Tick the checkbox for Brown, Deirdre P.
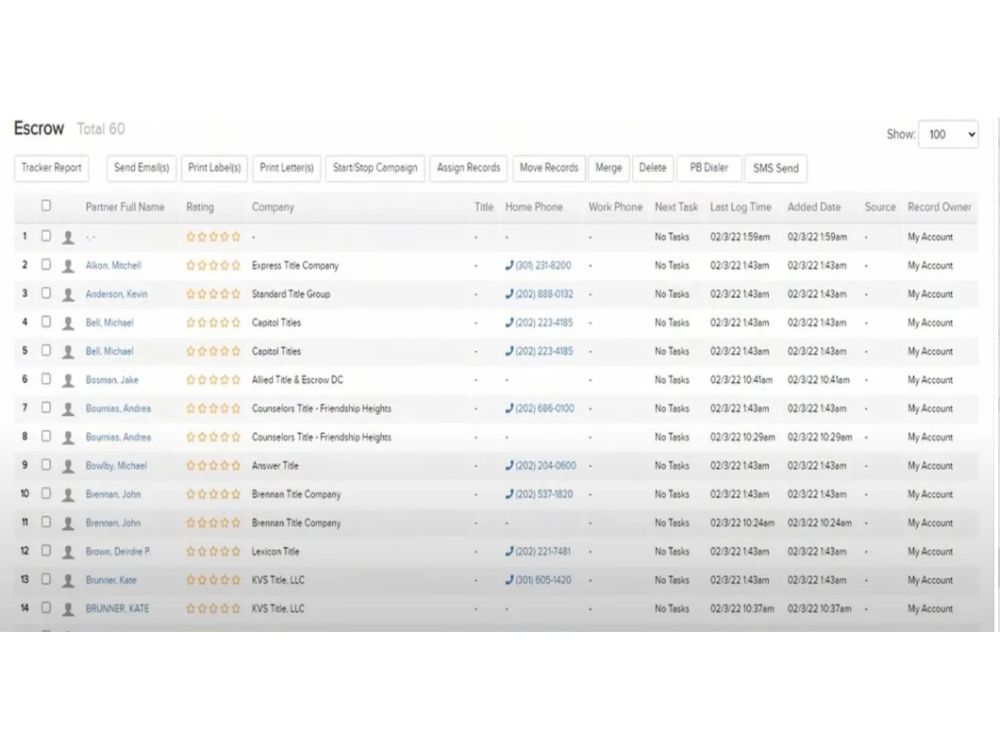The image size is (1000, 750). 46,550
